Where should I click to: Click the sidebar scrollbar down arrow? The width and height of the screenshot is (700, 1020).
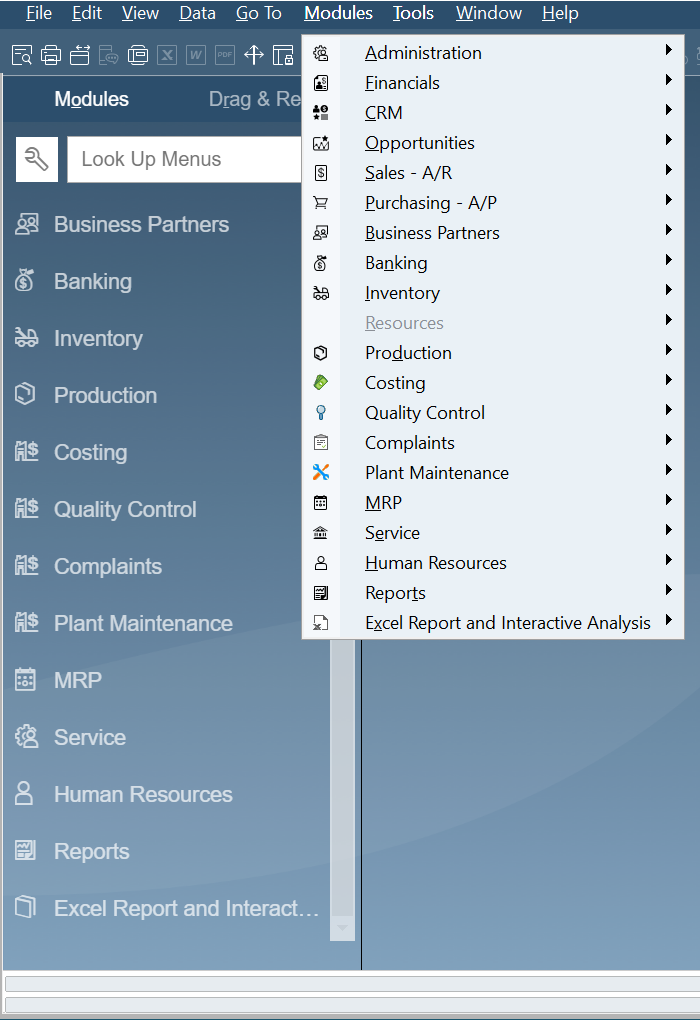pyautogui.click(x=343, y=930)
